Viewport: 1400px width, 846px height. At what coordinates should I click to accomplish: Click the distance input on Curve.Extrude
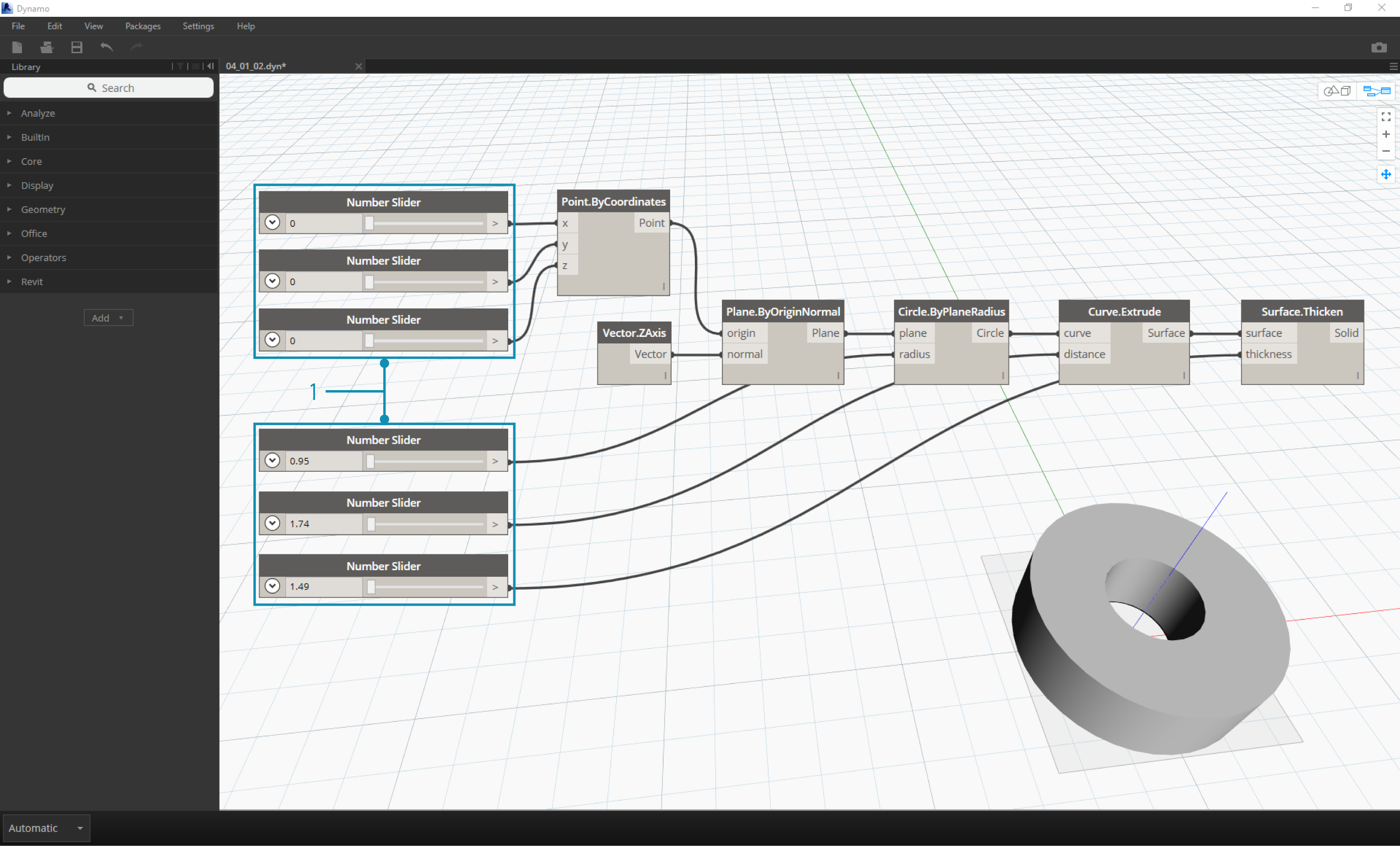click(x=1084, y=354)
